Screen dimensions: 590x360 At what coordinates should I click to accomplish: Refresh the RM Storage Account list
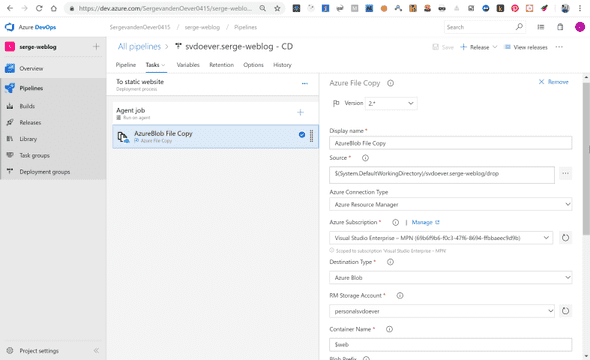[x=565, y=311]
